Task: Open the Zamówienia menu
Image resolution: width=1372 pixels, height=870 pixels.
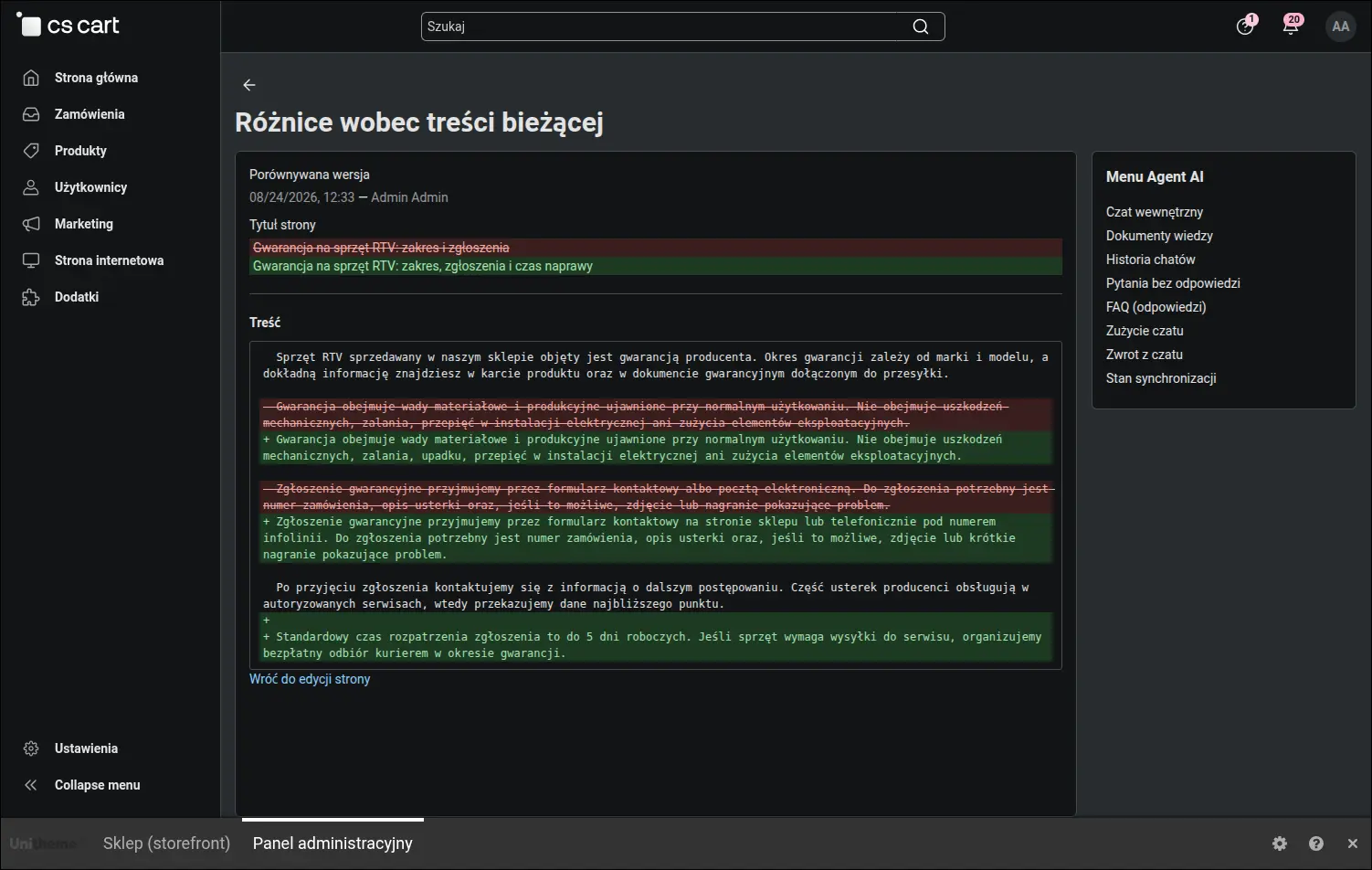Action: click(x=90, y=114)
